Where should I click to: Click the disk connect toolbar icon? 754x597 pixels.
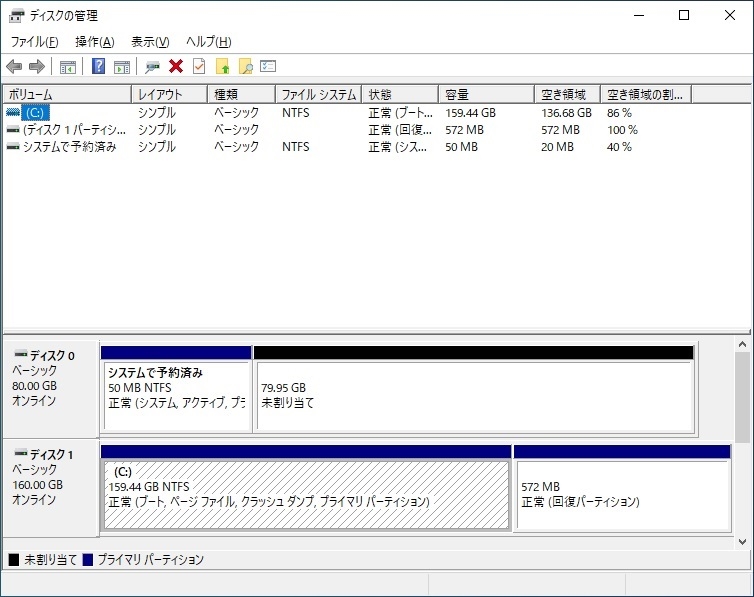(152, 67)
